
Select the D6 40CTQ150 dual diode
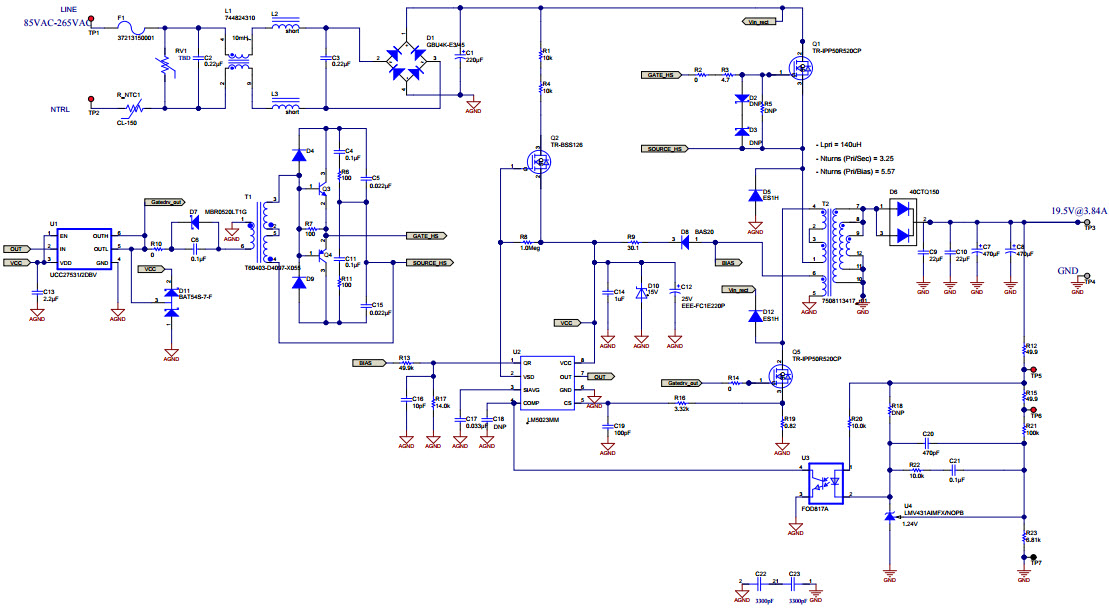[x=902, y=222]
